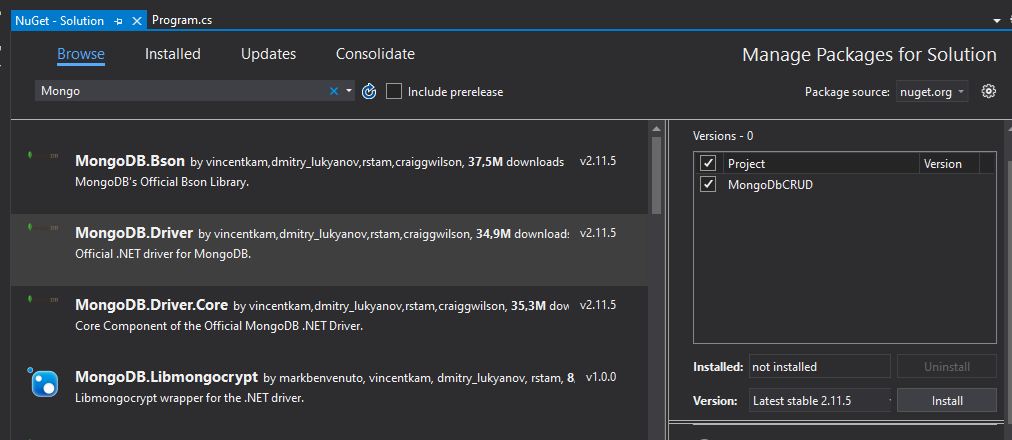Click the MongoDB.Libmongocrypt package icon

43,381
